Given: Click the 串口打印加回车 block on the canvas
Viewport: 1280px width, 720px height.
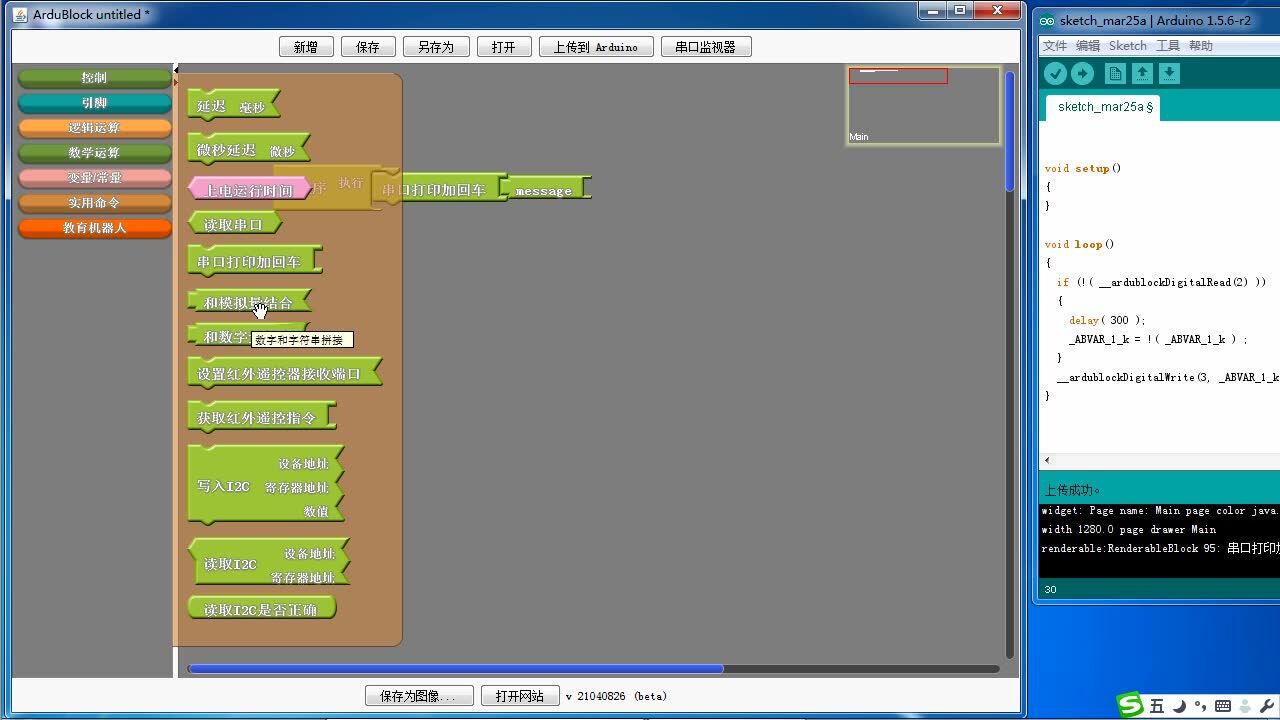Looking at the screenshot, I should [439, 189].
